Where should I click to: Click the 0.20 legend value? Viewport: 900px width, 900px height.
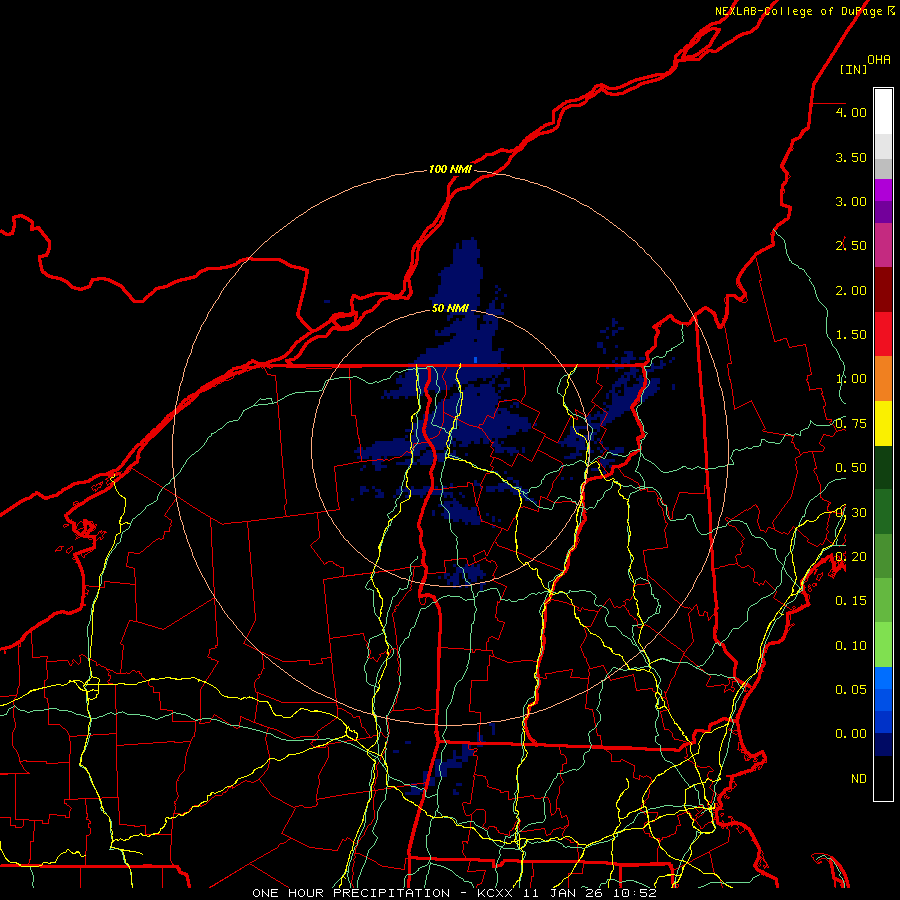(x=851, y=557)
